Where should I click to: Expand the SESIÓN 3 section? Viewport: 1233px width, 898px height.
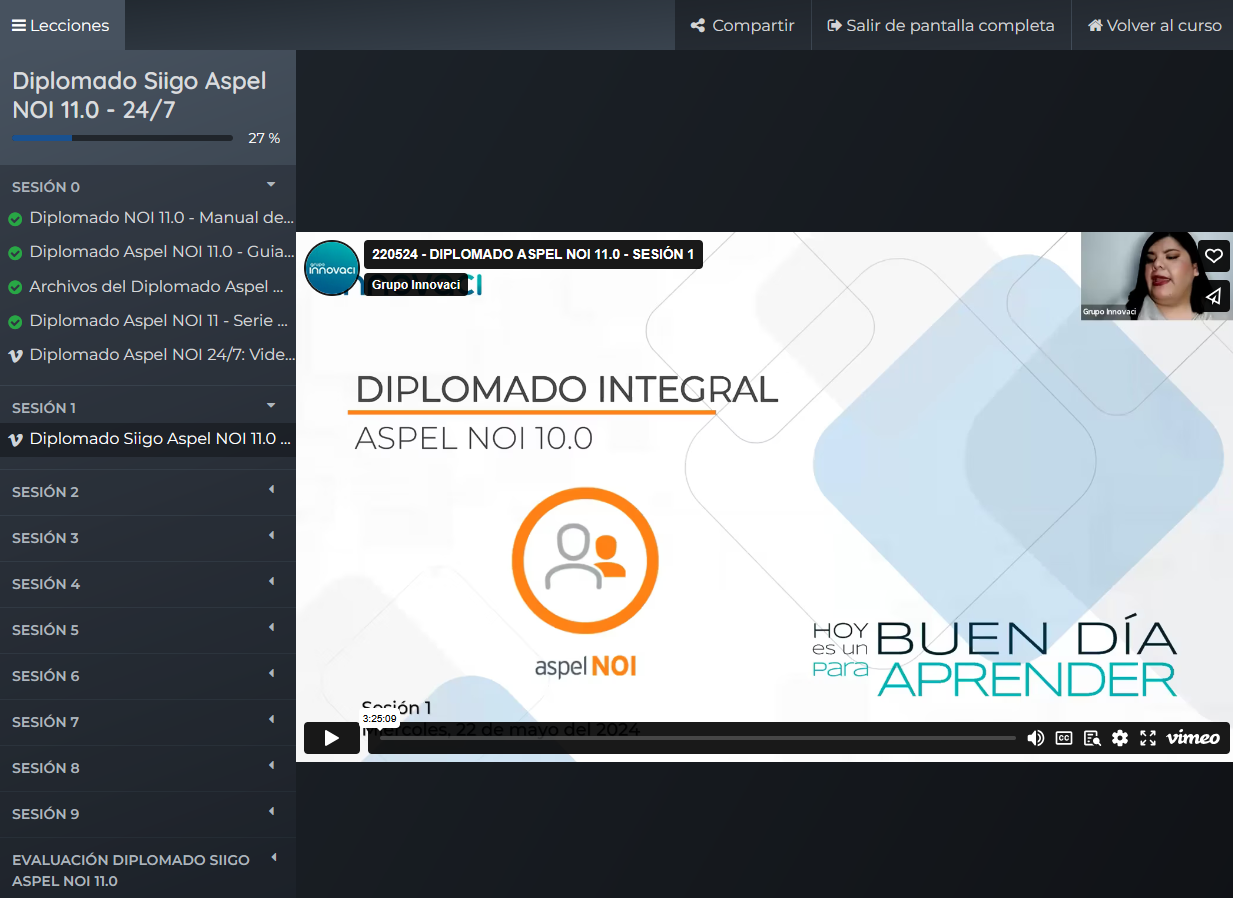point(148,538)
